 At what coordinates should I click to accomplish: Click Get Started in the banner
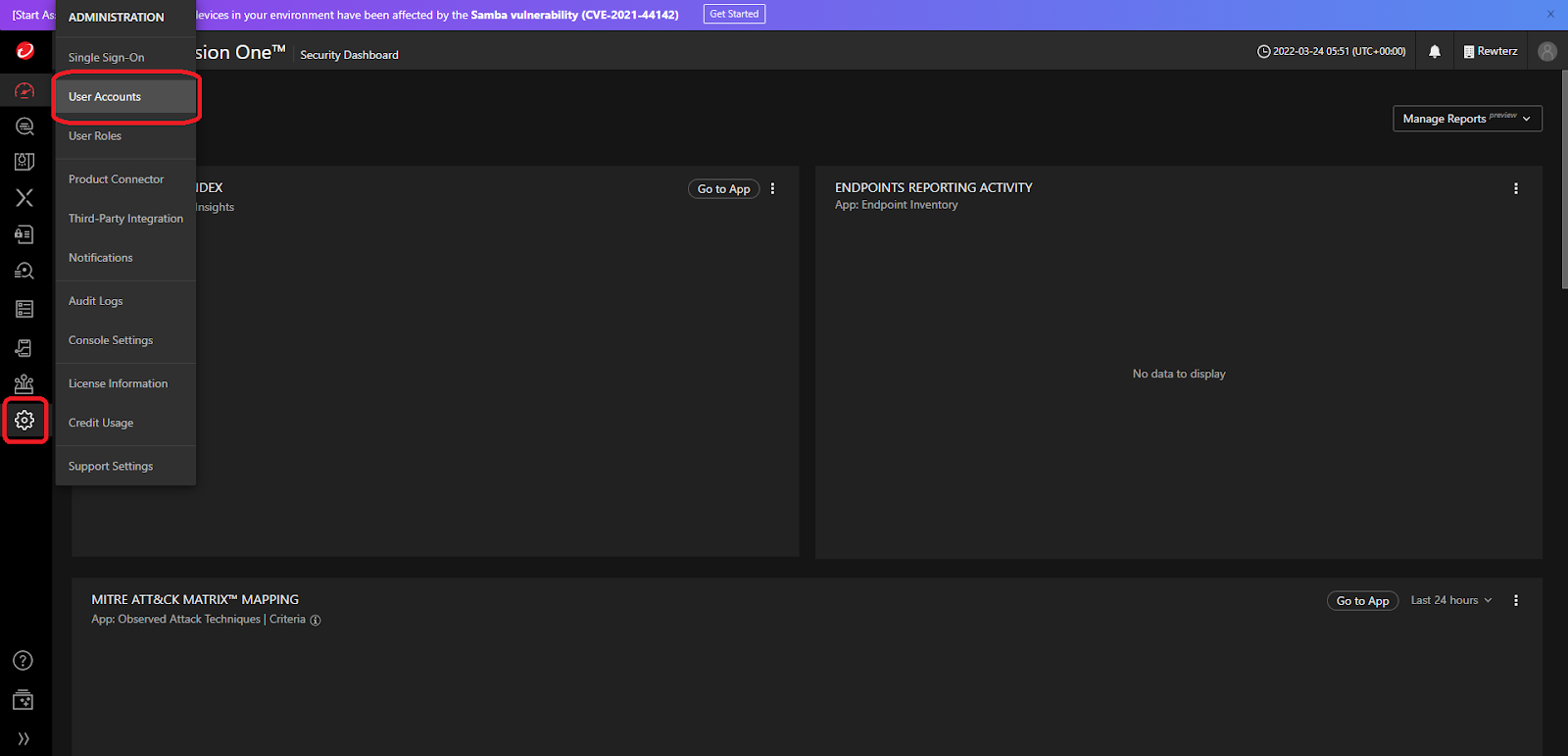coord(734,14)
